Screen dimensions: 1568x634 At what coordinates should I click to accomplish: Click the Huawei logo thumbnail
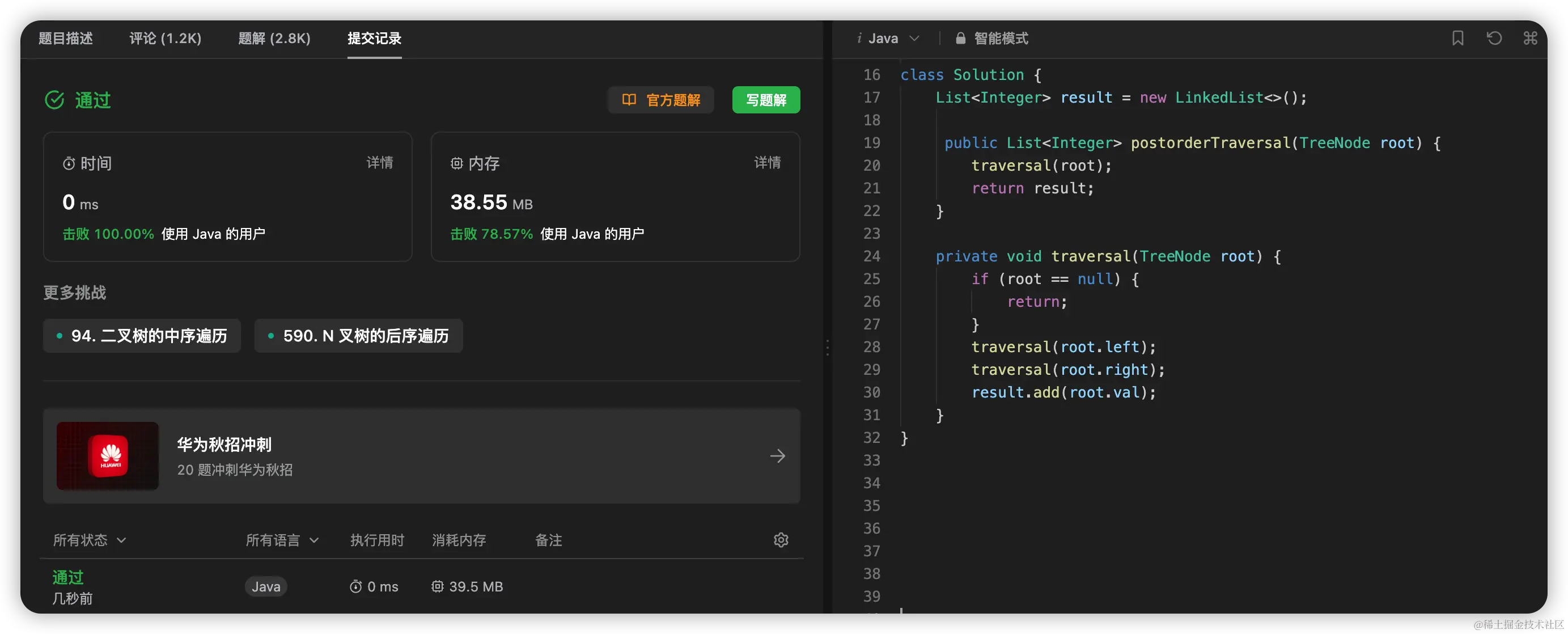pos(108,456)
